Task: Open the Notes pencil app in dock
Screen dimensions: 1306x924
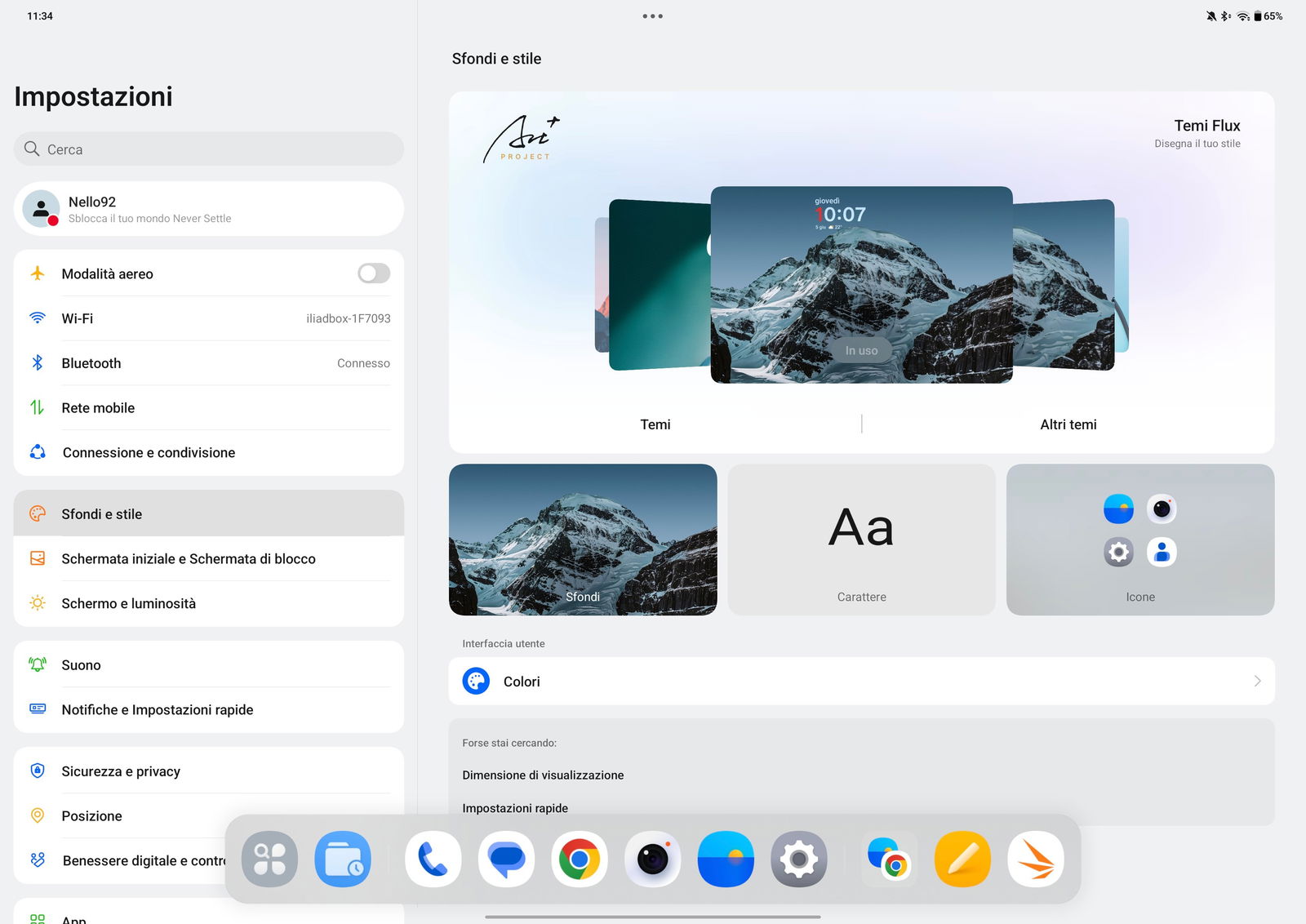Action: click(x=962, y=860)
